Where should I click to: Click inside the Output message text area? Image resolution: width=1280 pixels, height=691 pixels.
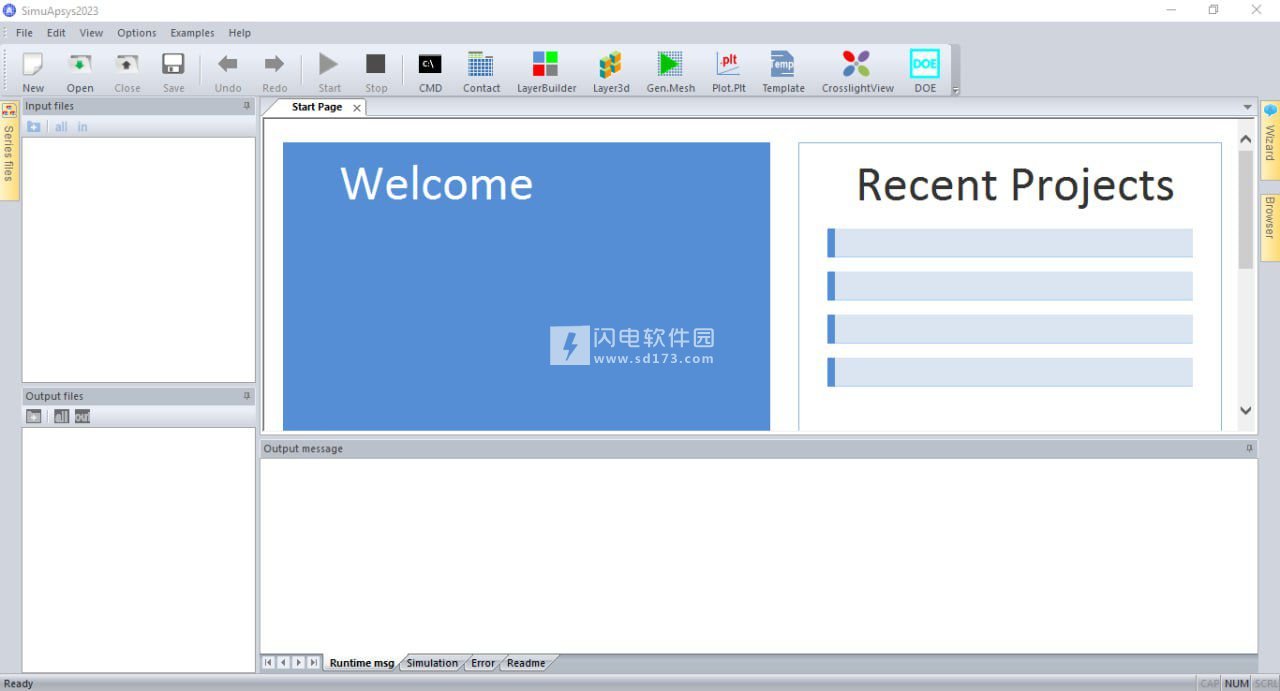pos(758,555)
